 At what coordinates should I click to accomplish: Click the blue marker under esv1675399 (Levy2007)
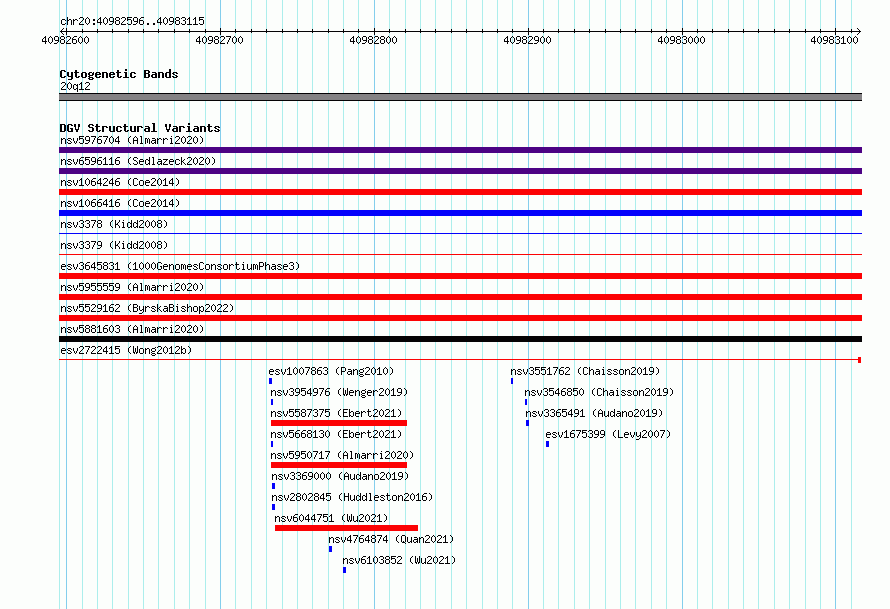[547, 444]
